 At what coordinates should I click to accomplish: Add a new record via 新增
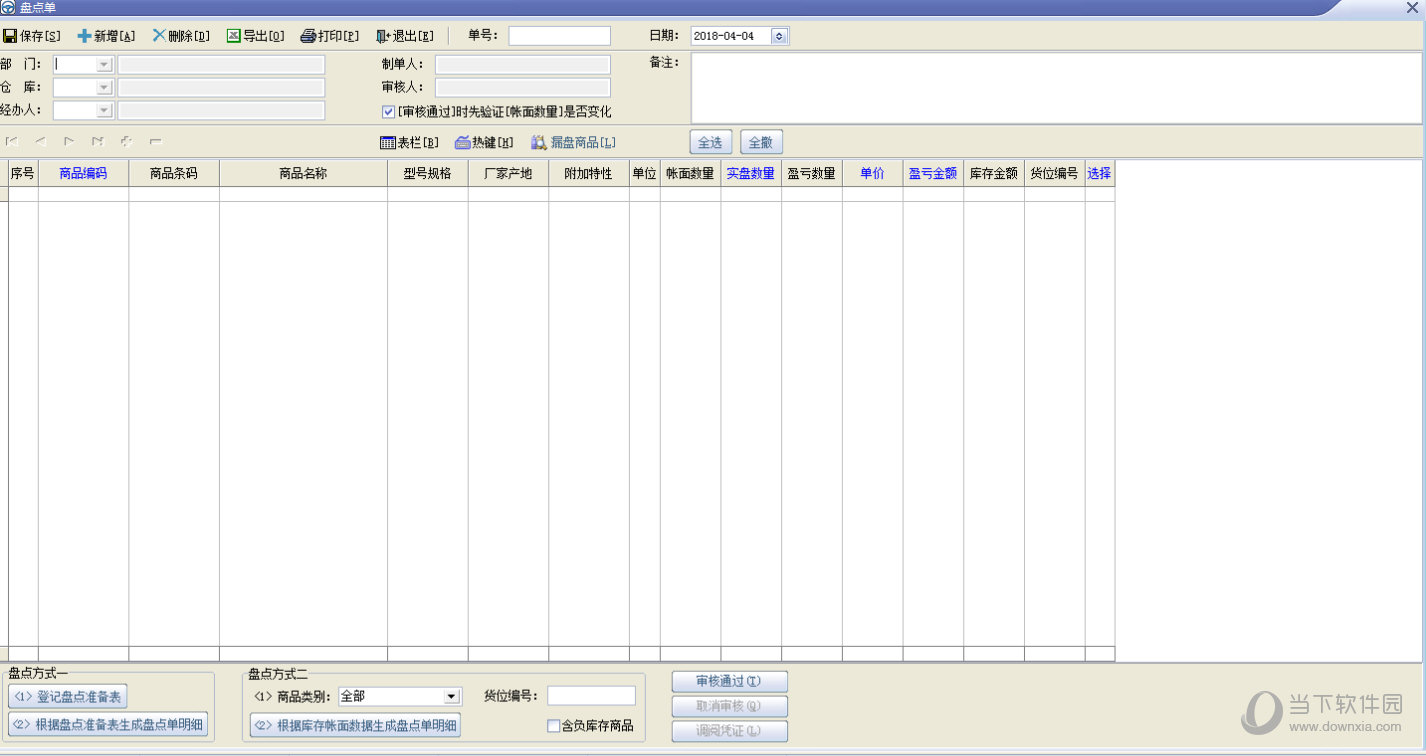pos(106,36)
